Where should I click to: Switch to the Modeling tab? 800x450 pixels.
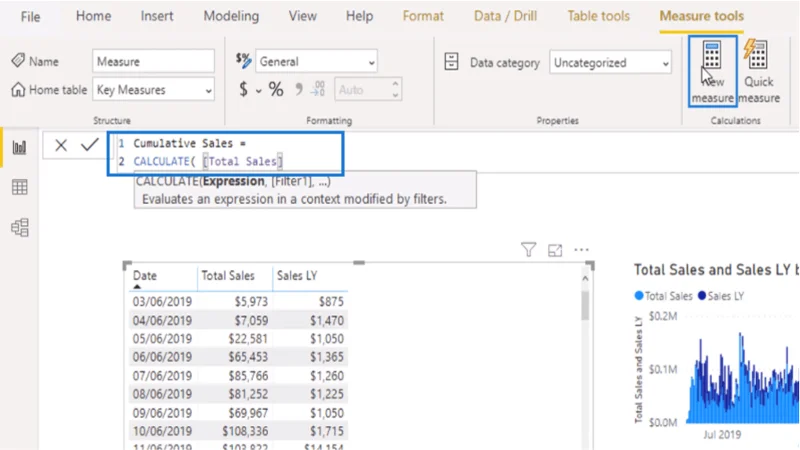(x=231, y=16)
